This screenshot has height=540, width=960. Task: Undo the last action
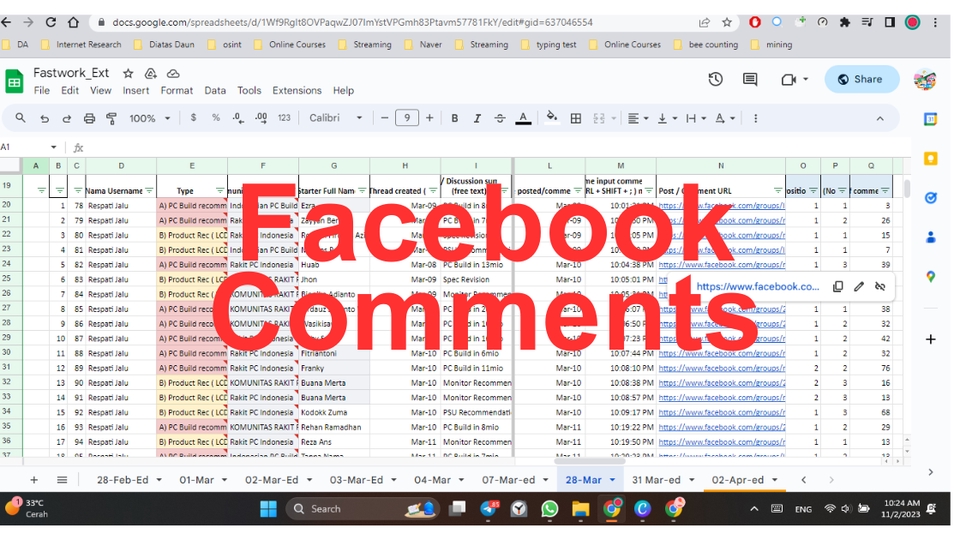(x=44, y=118)
